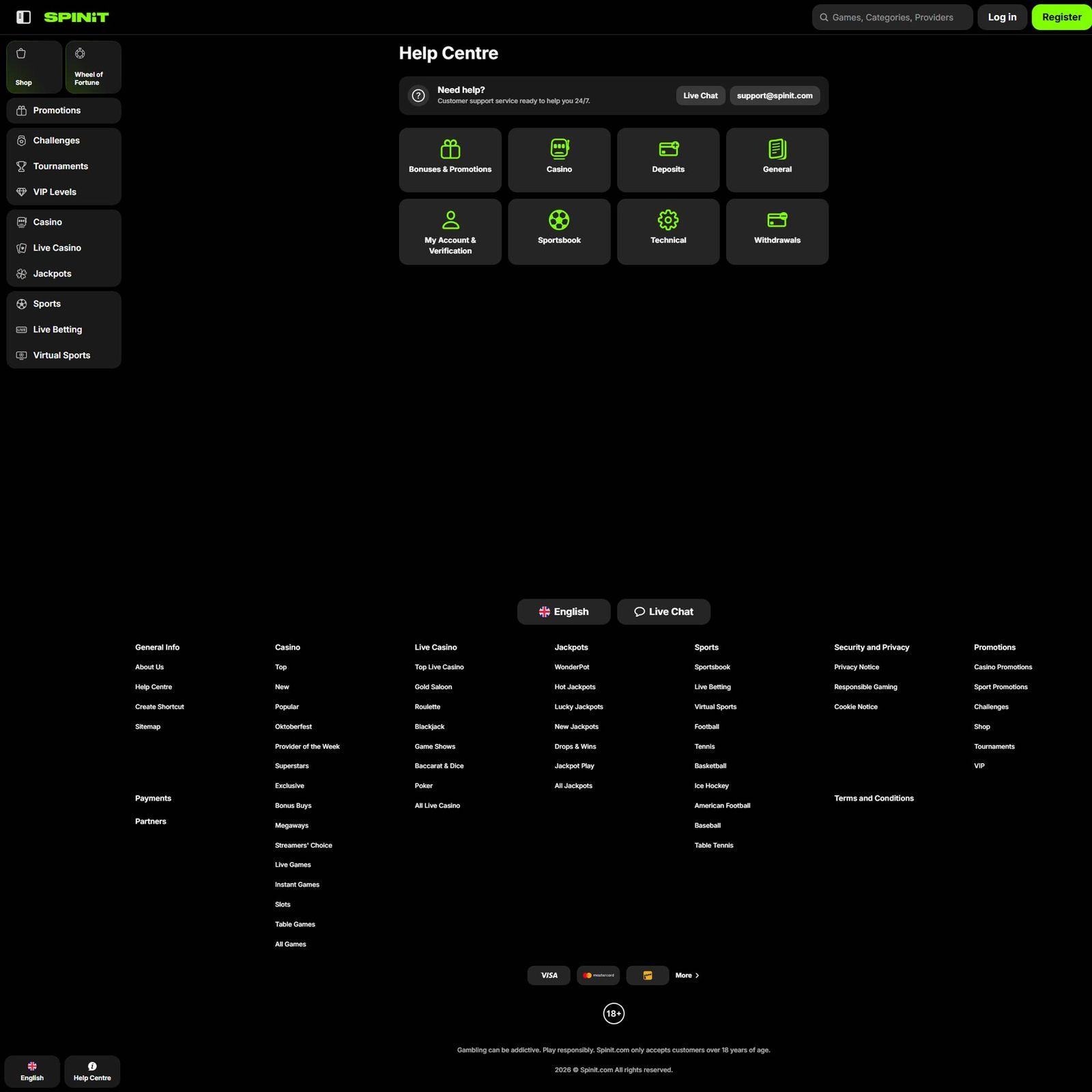Open the Sportsbook help category
This screenshot has height=1092, width=1092.
click(560, 232)
